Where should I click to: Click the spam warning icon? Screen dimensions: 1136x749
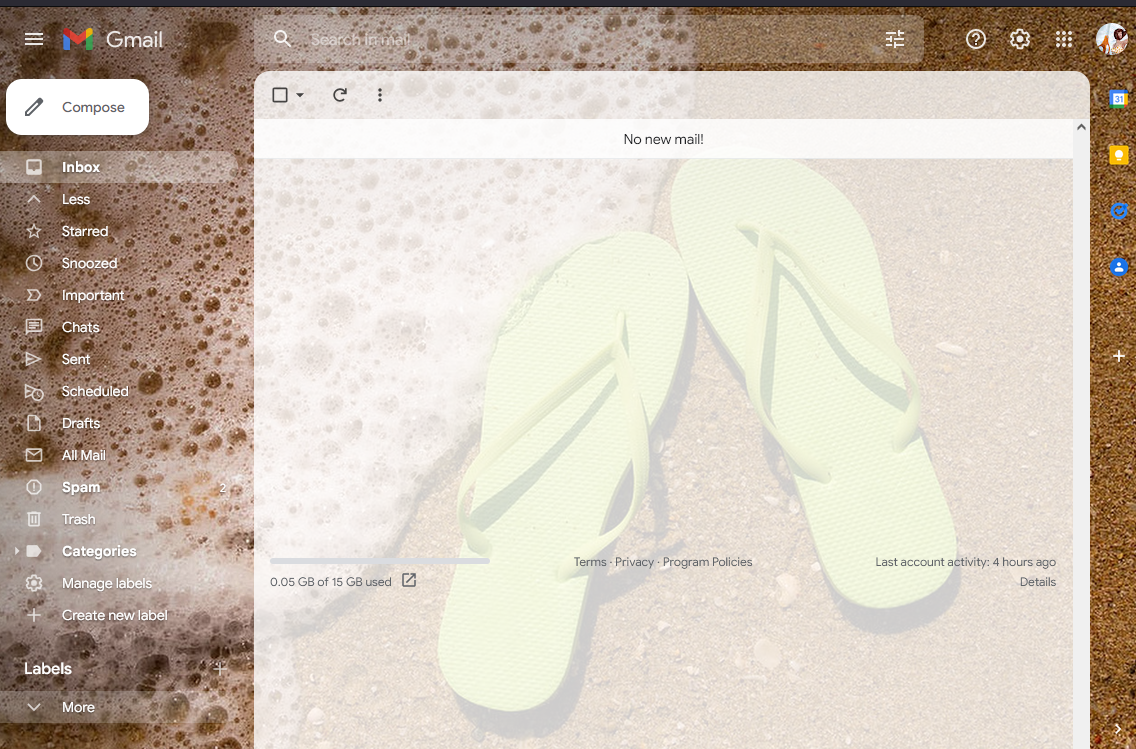pyautogui.click(x=33, y=487)
